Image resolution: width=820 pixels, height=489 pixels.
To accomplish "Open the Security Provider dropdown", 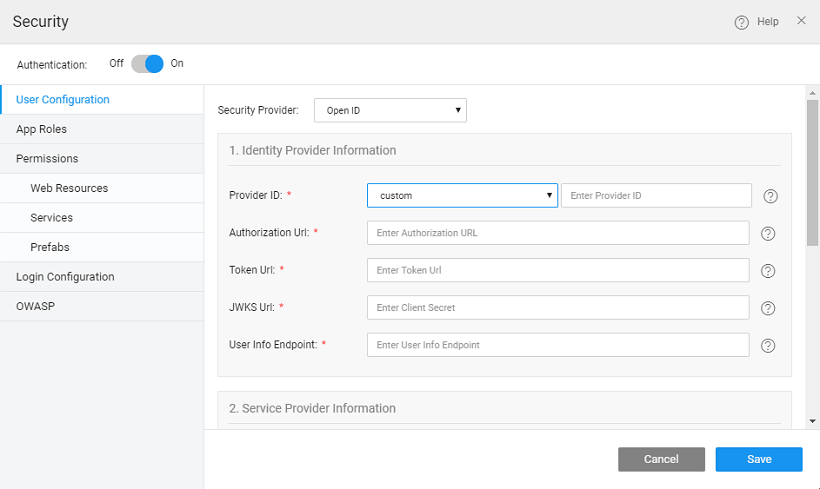I will click(390, 110).
